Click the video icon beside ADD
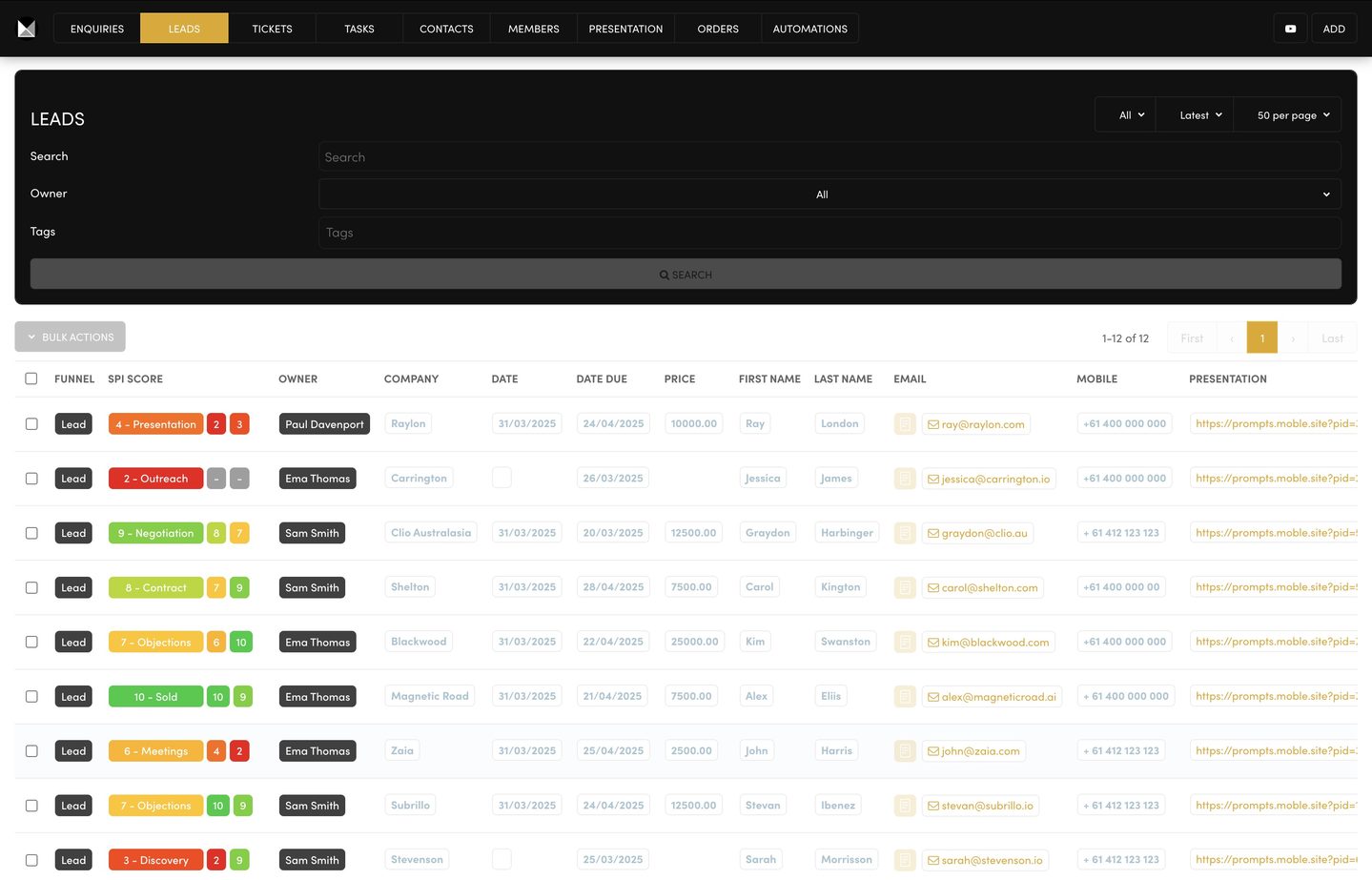1372x880 pixels. [1290, 29]
